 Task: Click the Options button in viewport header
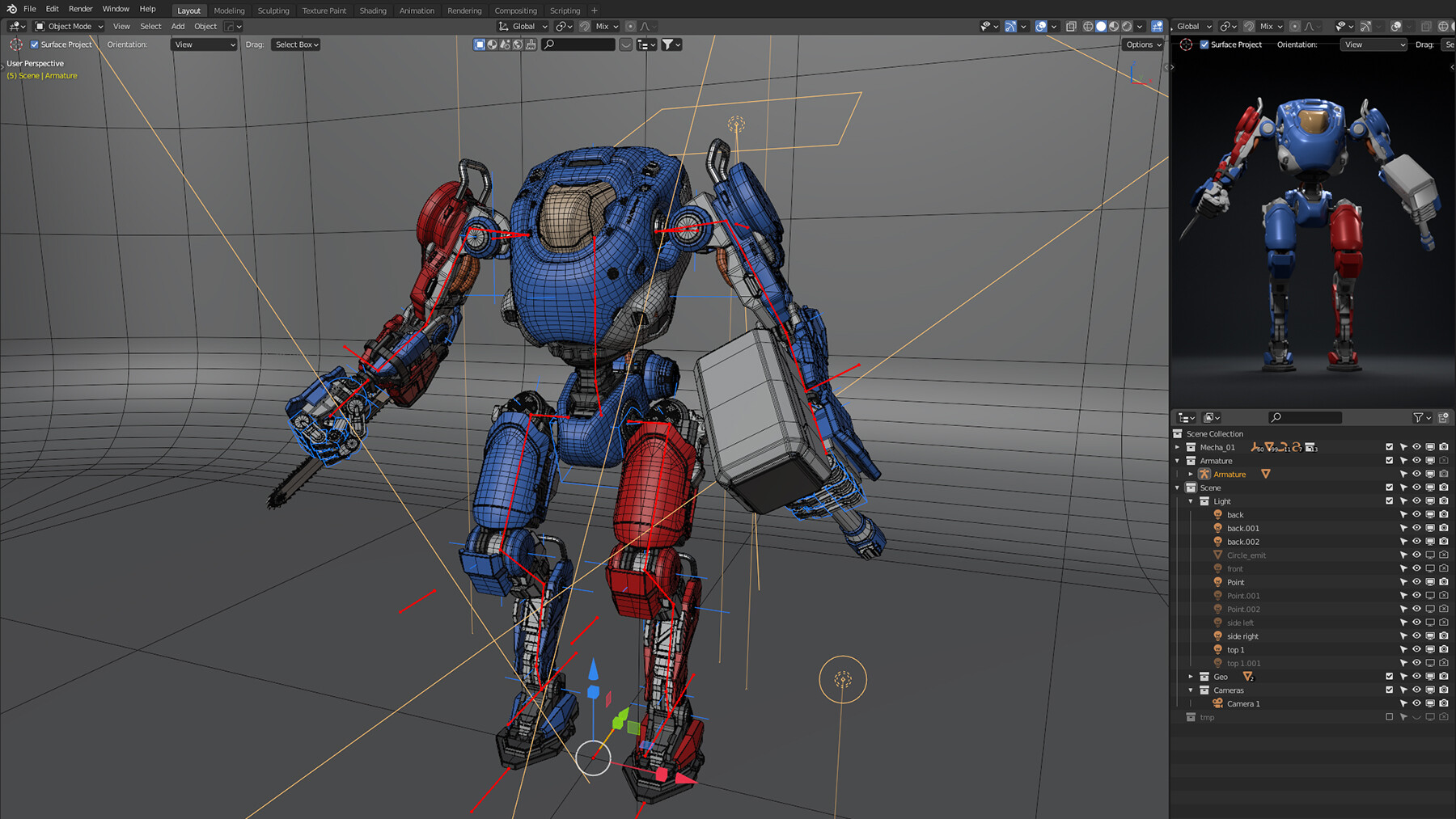tap(1142, 44)
